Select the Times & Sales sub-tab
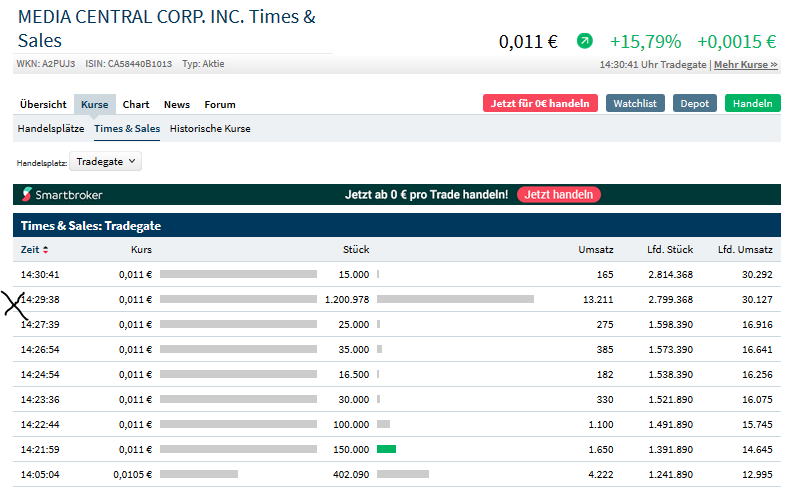This screenshot has width=794, height=493. [x=127, y=129]
